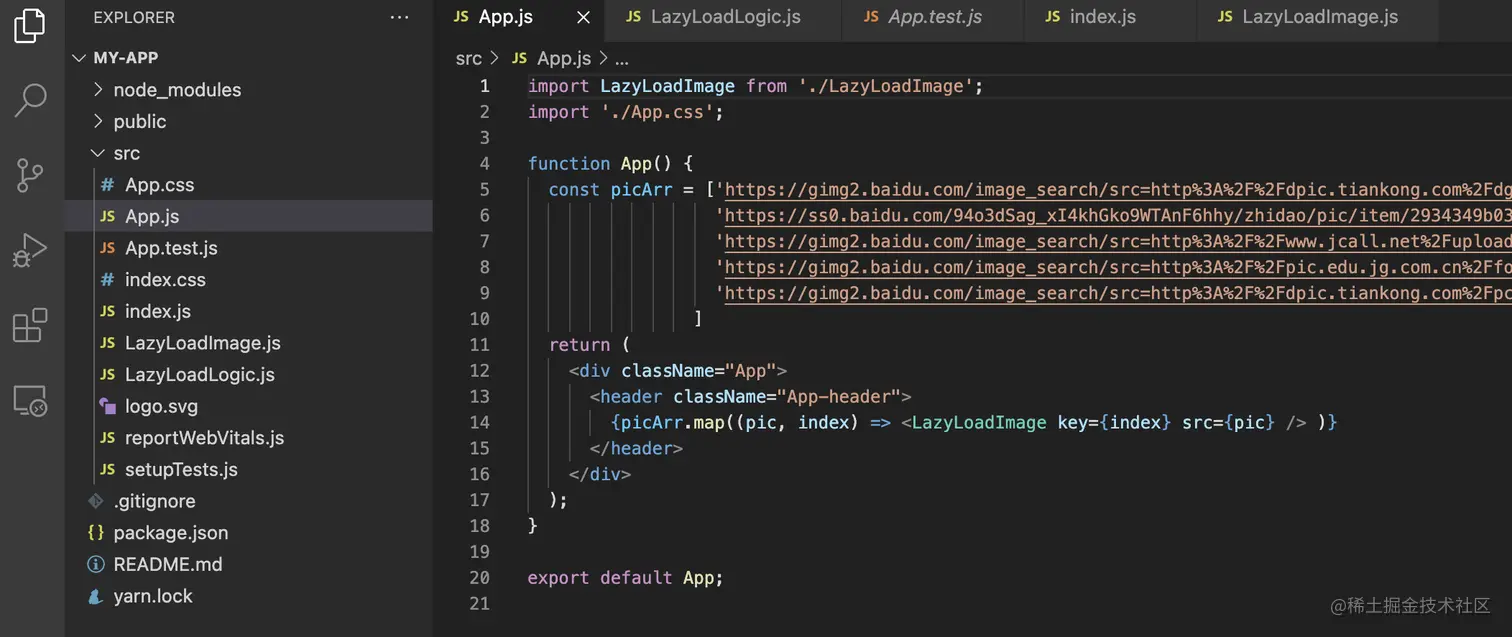Click the App.js breadcrumb segment
The image size is (1512, 637).
pyautogui.click(x=563, y=58)
